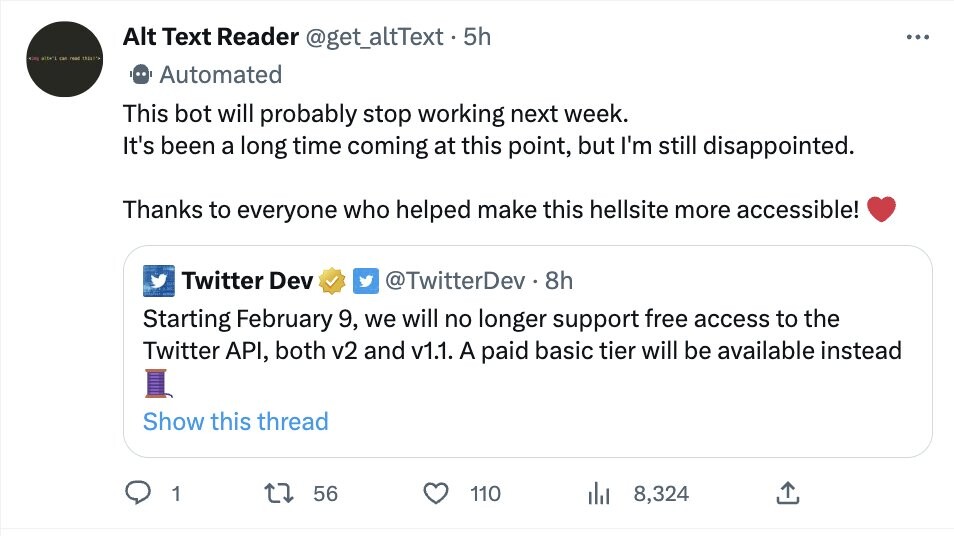Open the @TwitterDev handle in the quoted tweet

coord(455,281)
